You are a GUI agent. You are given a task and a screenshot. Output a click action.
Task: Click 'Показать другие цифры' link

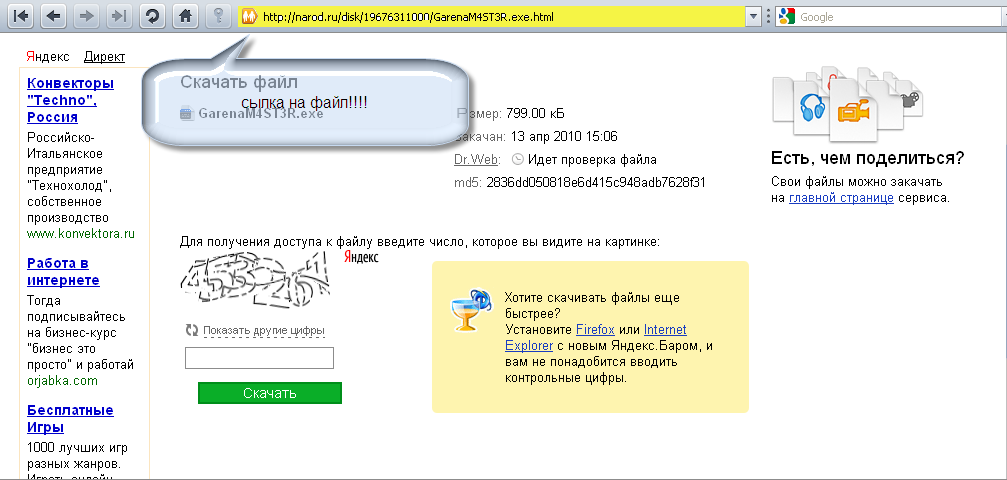(265, 331)
